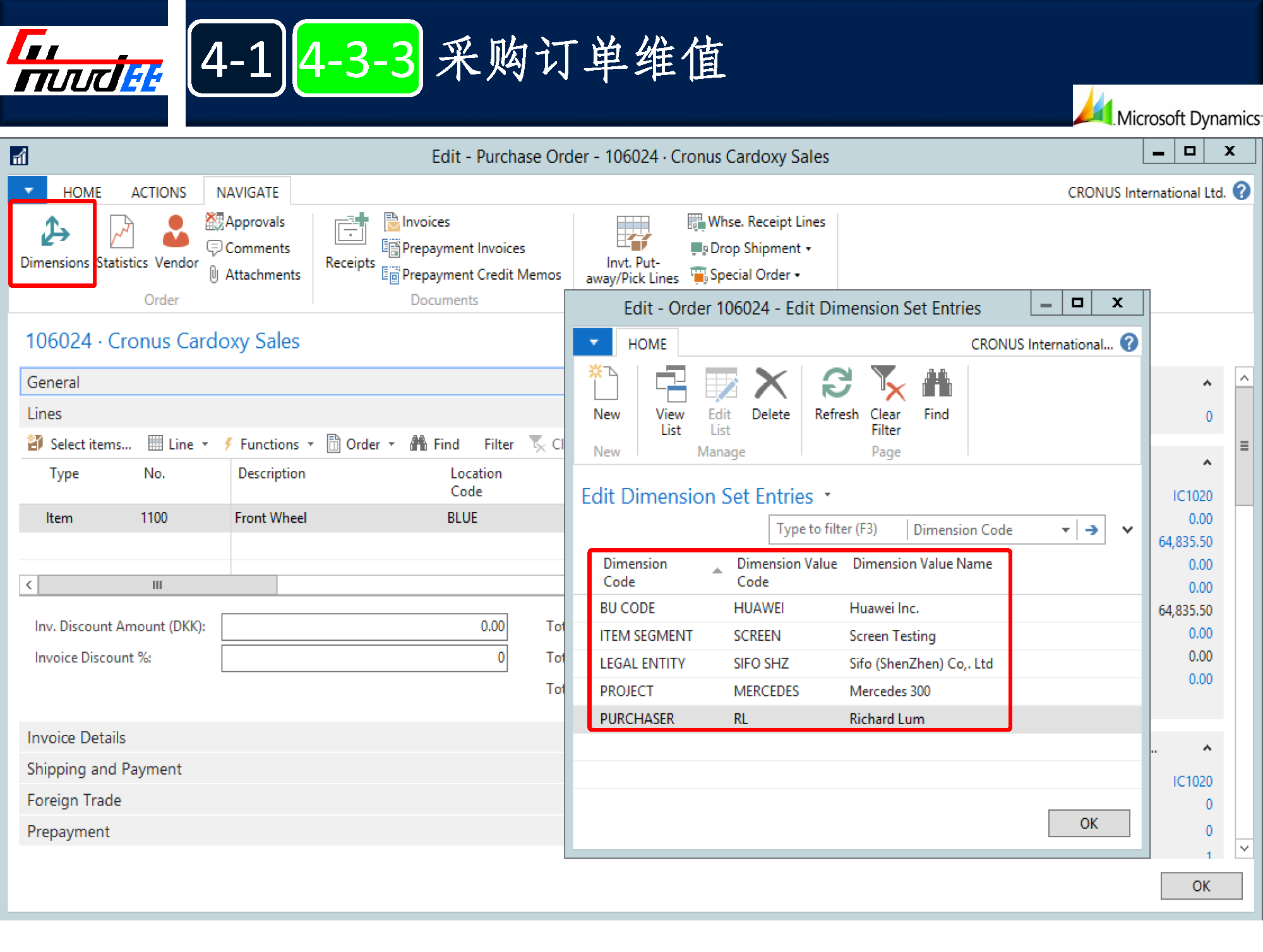Expand the Invoice Details FastTab
The height and width of the screenshot is (952, 1263).
(x=76, y=737)
